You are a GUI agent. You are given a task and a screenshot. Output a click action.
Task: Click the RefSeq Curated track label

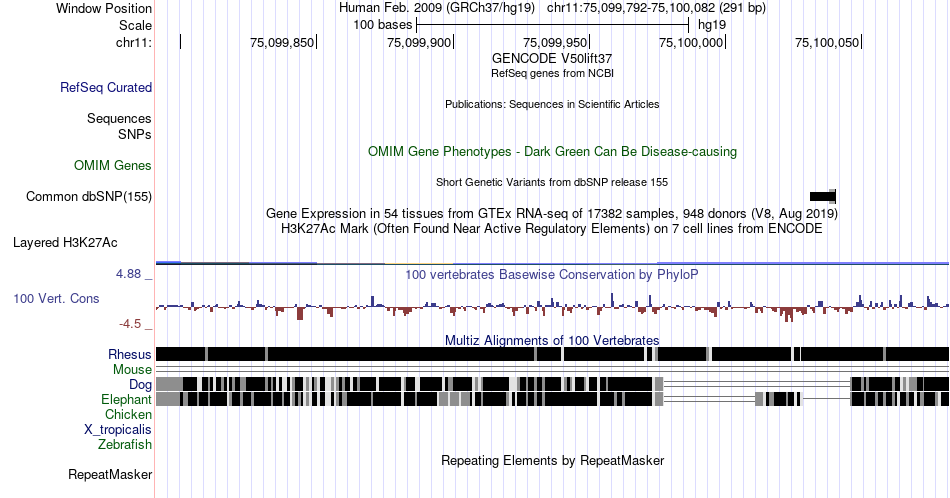(105, 87)
